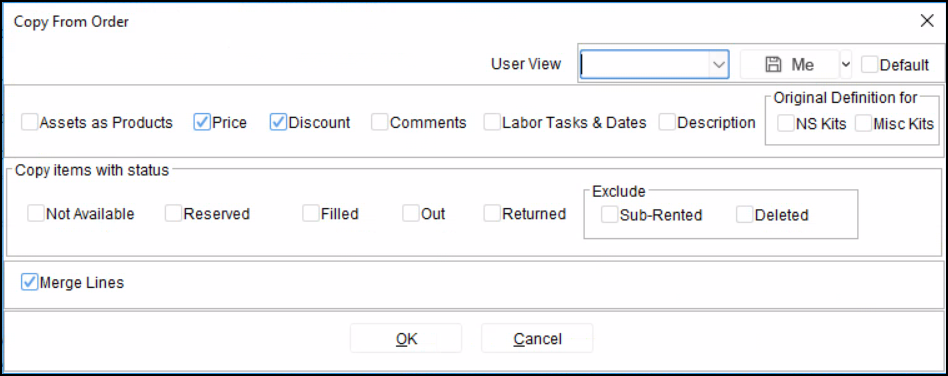Open the User View combo box dropdown
The image size is (948, 376).
click(718, 65)
